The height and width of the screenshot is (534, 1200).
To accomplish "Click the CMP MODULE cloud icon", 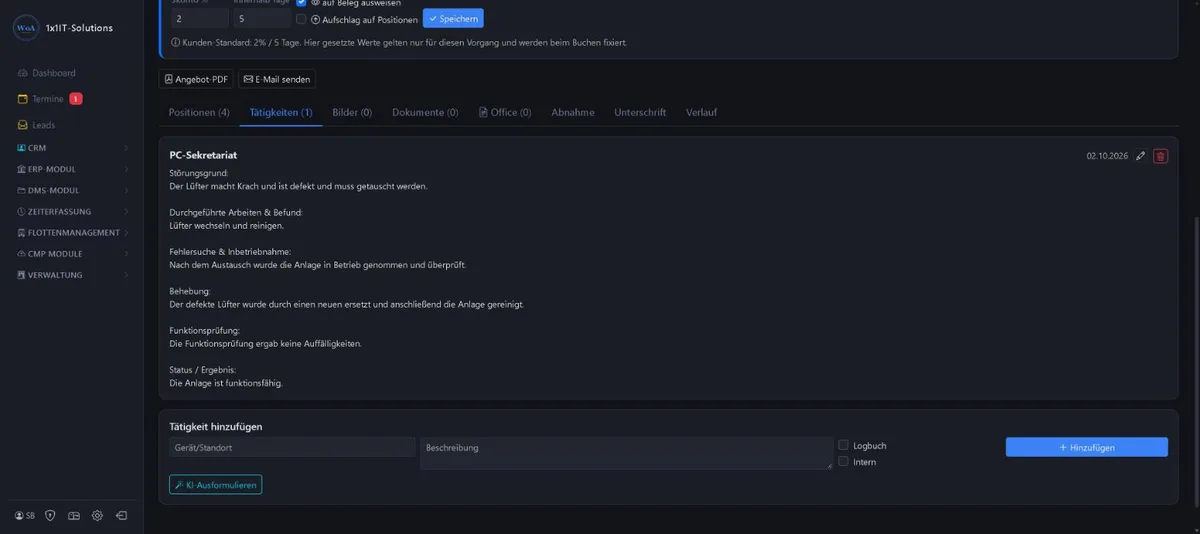I will click(x=21, y=253).
